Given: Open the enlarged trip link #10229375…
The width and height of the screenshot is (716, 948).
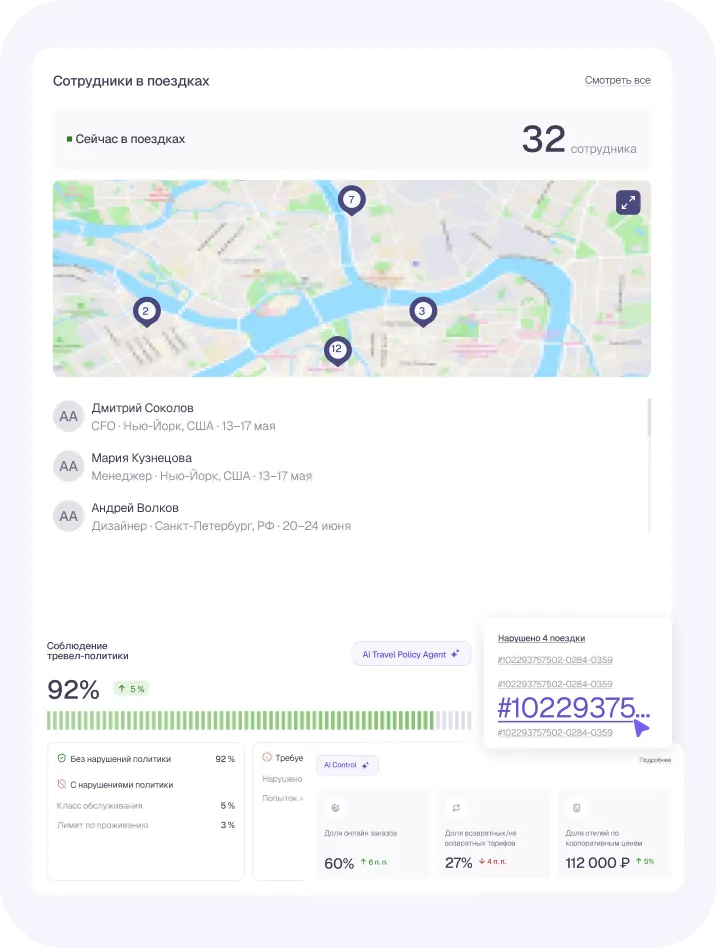Looking at the screenshot, I should (573, 708).
